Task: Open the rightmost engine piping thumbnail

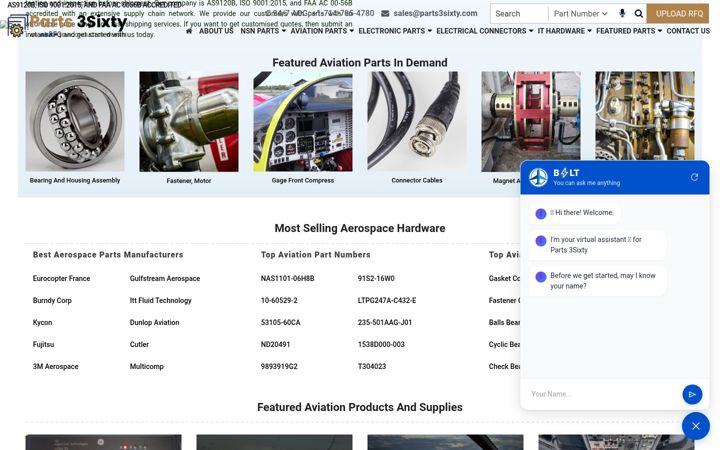Action: (x=645, y=116)
